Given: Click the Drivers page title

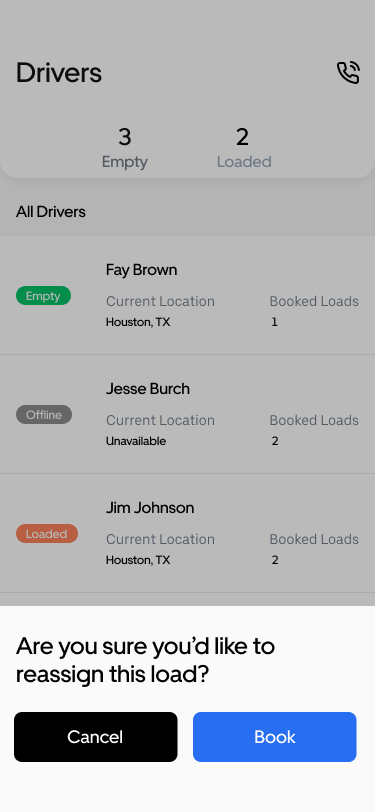Looking at the screenshot, I should (59, 72).
